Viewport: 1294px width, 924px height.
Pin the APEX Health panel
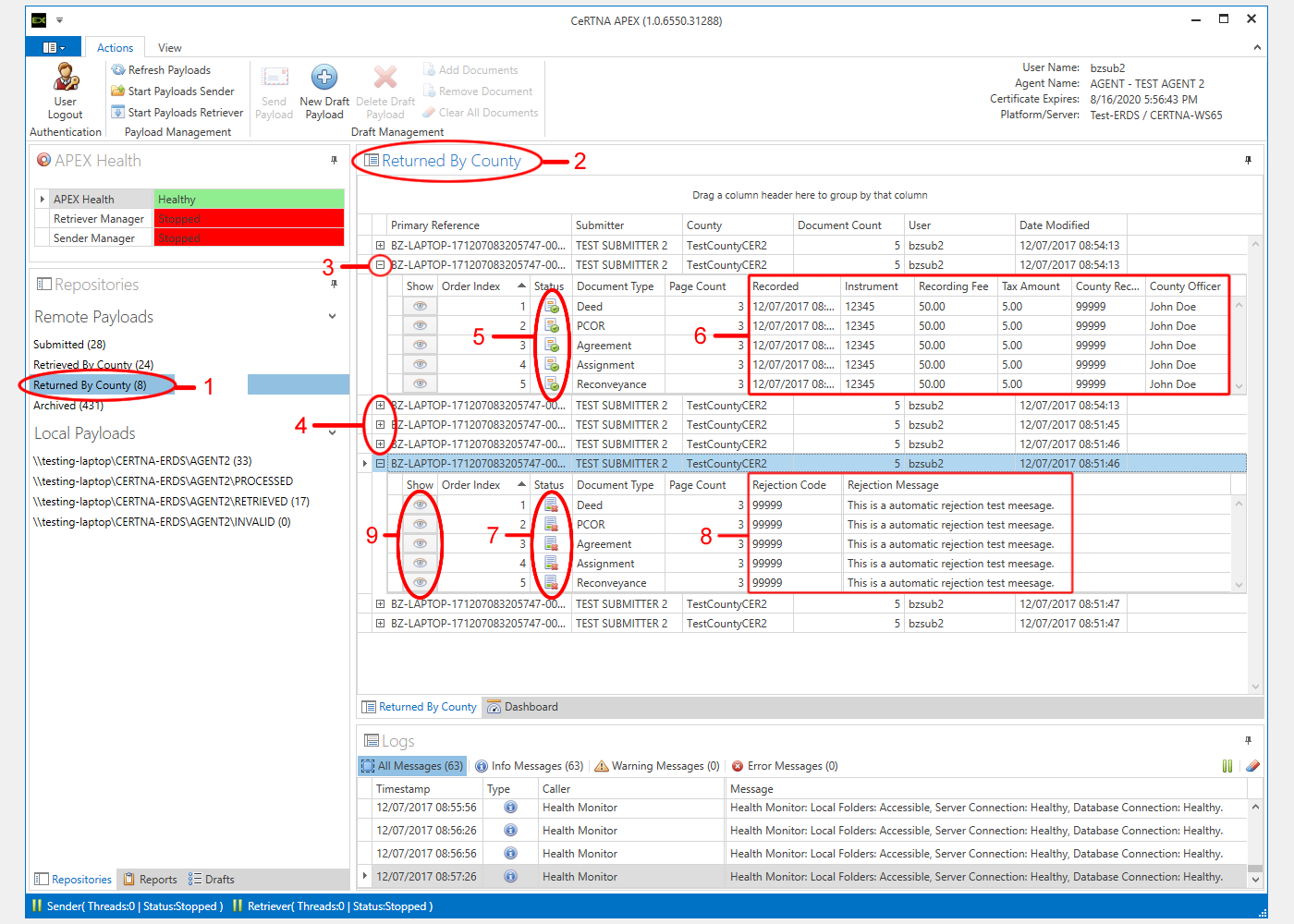(334, 161)
